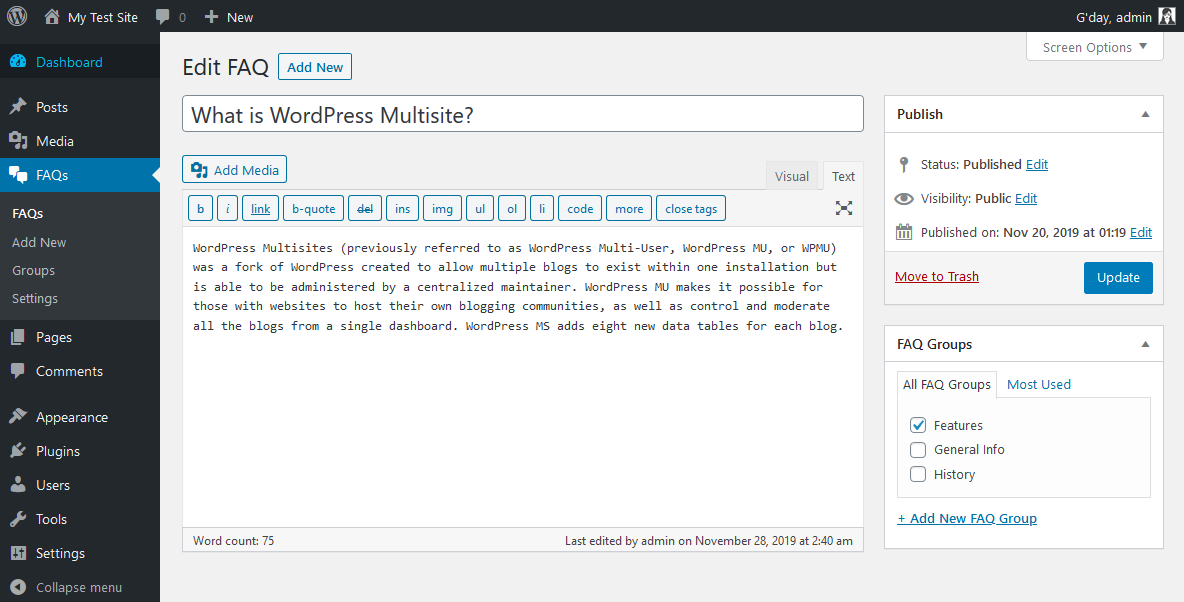This screenshot has height=602, width=1184.
Task: Click the Users person icon
Action: [x=18, y=485]
